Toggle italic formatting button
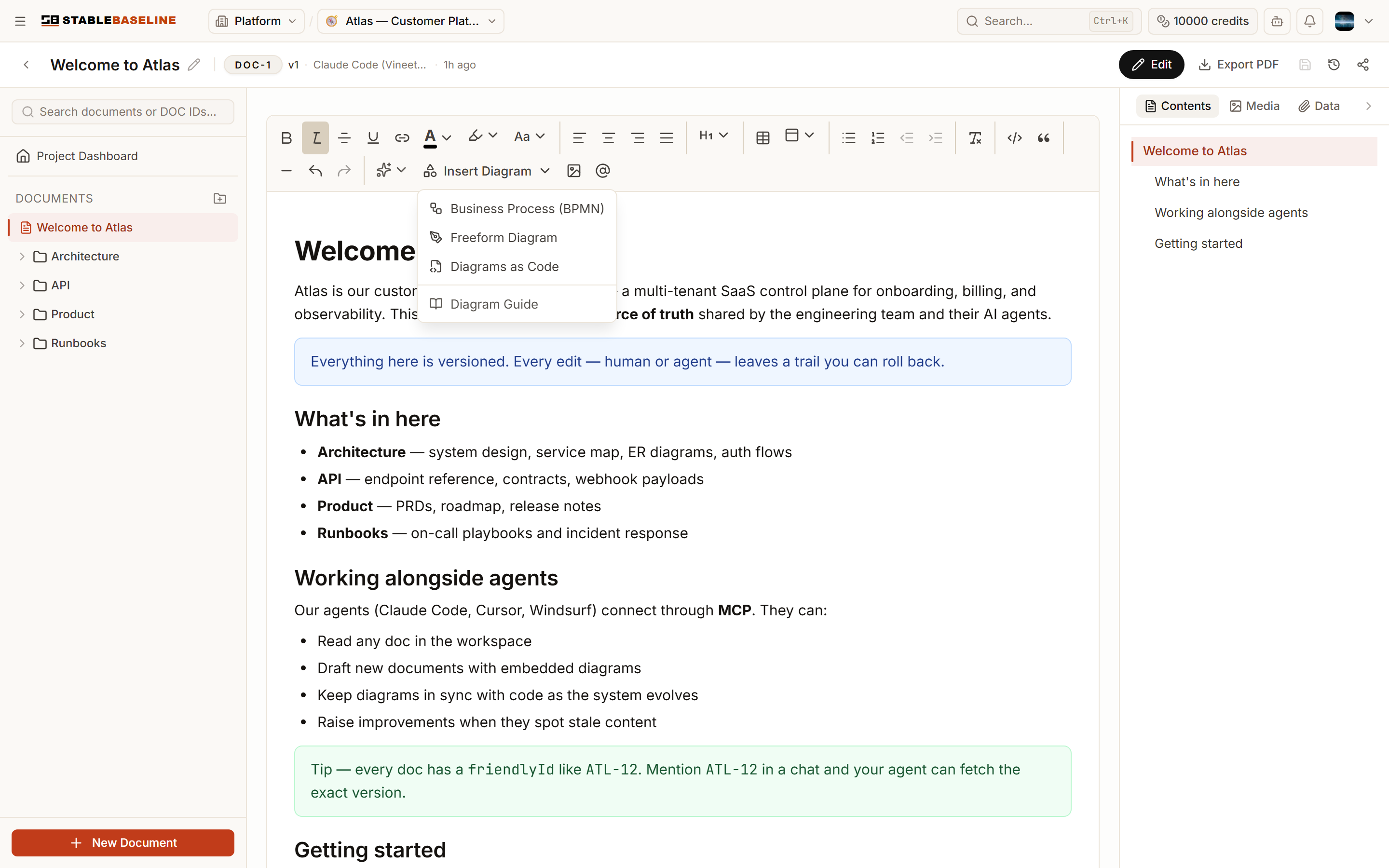The height and width of the screenshot is (868, 1389). pos(316,138)
